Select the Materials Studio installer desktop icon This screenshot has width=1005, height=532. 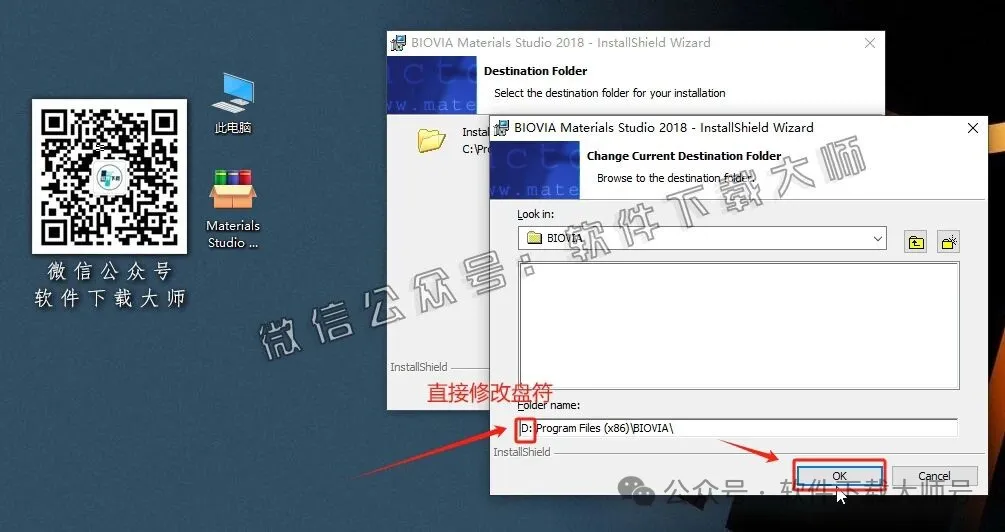233,209
